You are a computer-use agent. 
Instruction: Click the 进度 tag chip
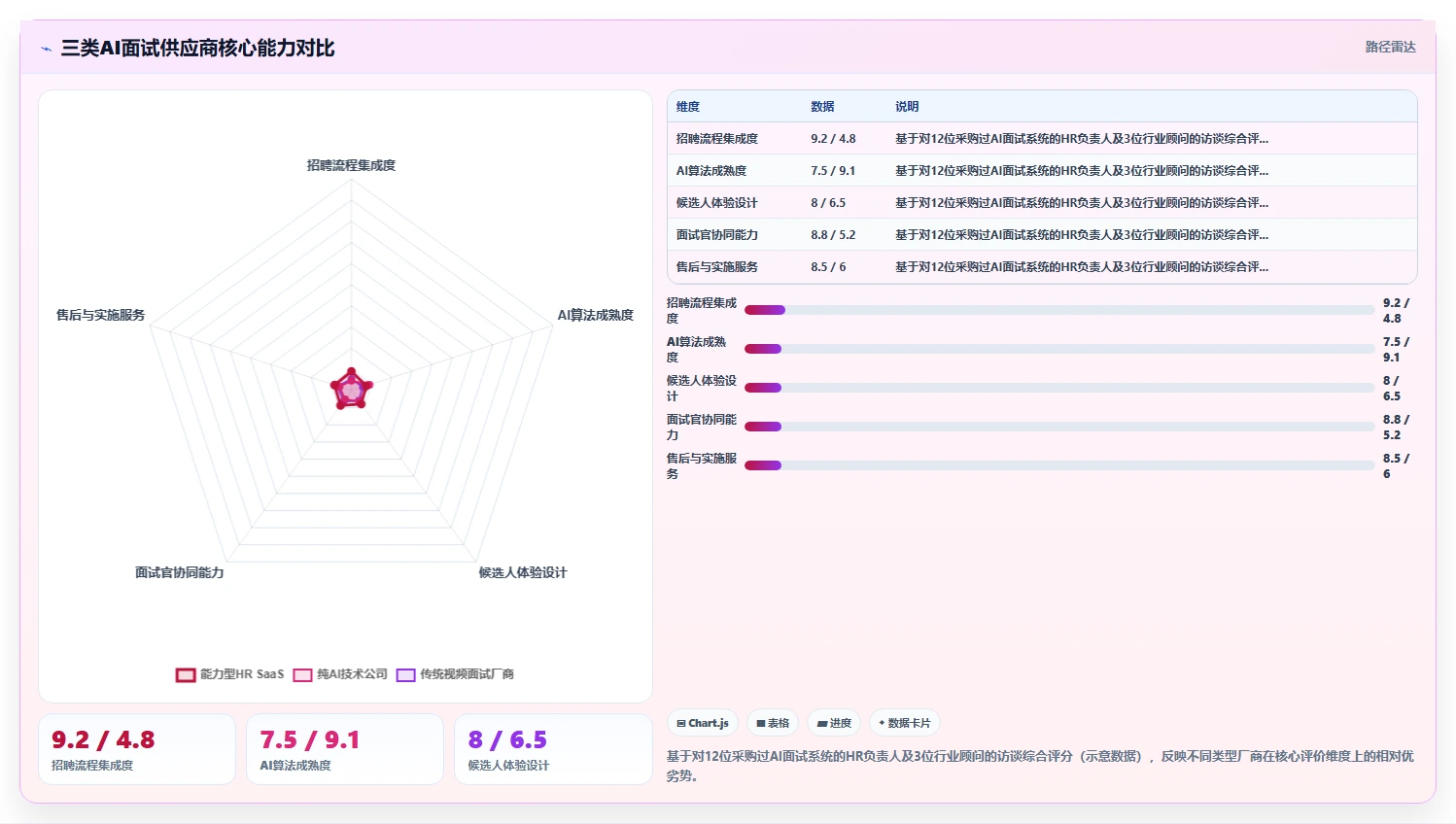pyautogui.click(x=834, y=723)
